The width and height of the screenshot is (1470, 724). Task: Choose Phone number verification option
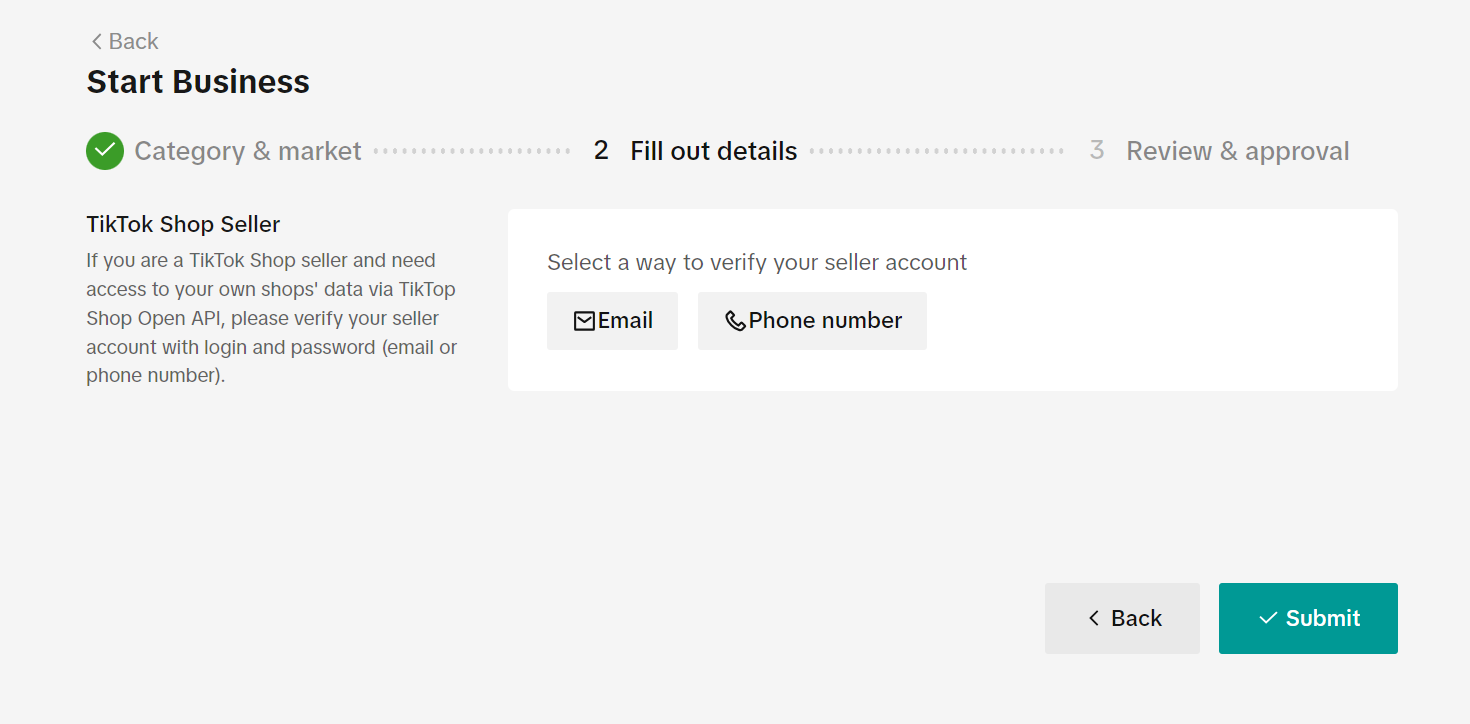click(x=812, y=321)
